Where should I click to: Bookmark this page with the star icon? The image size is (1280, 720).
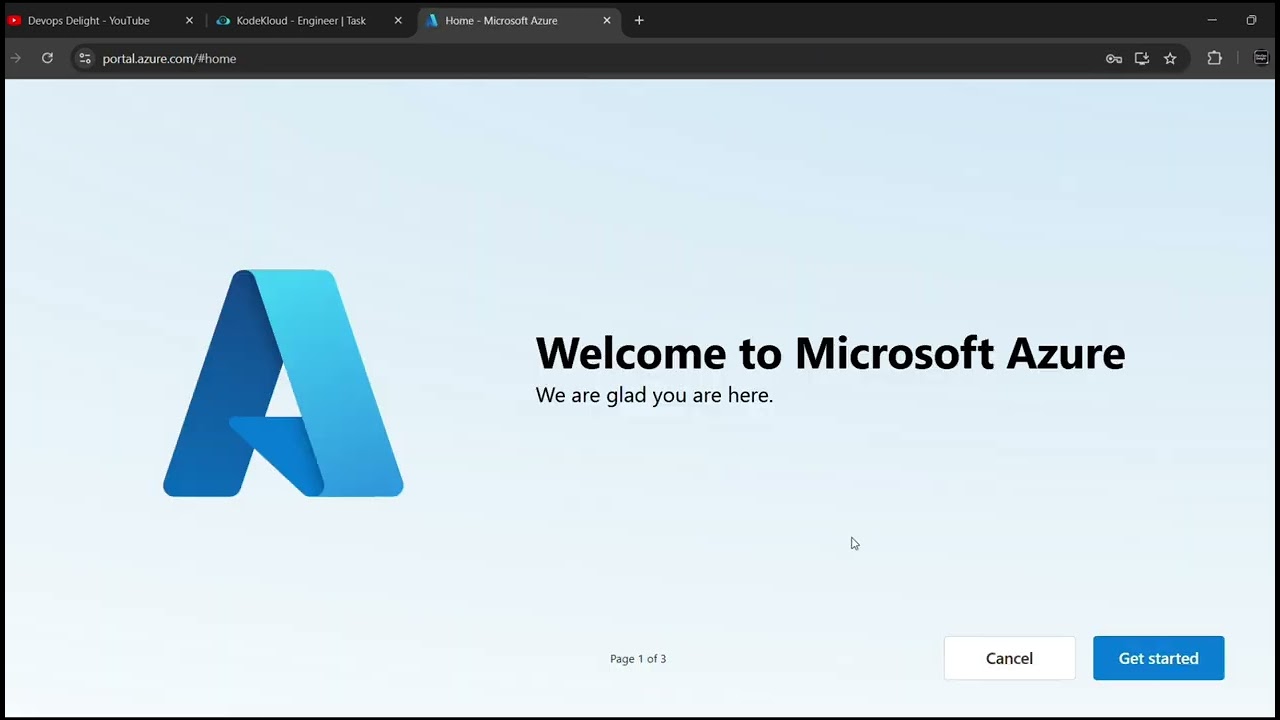tap(1170, 58)
